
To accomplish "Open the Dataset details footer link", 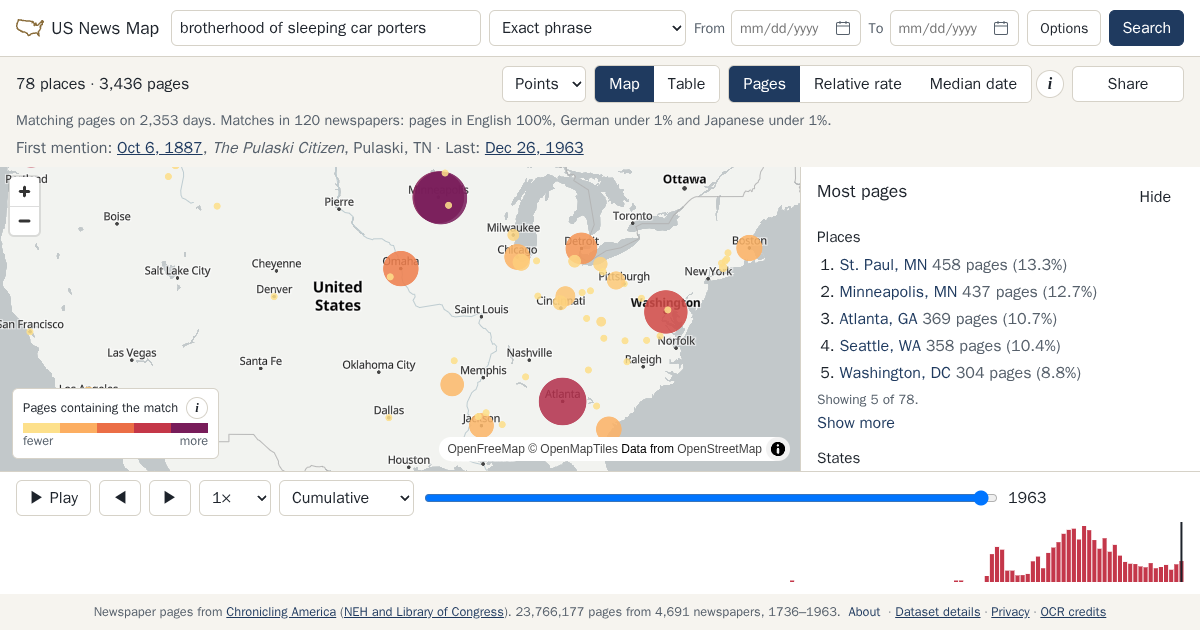I will click(937, 612).
